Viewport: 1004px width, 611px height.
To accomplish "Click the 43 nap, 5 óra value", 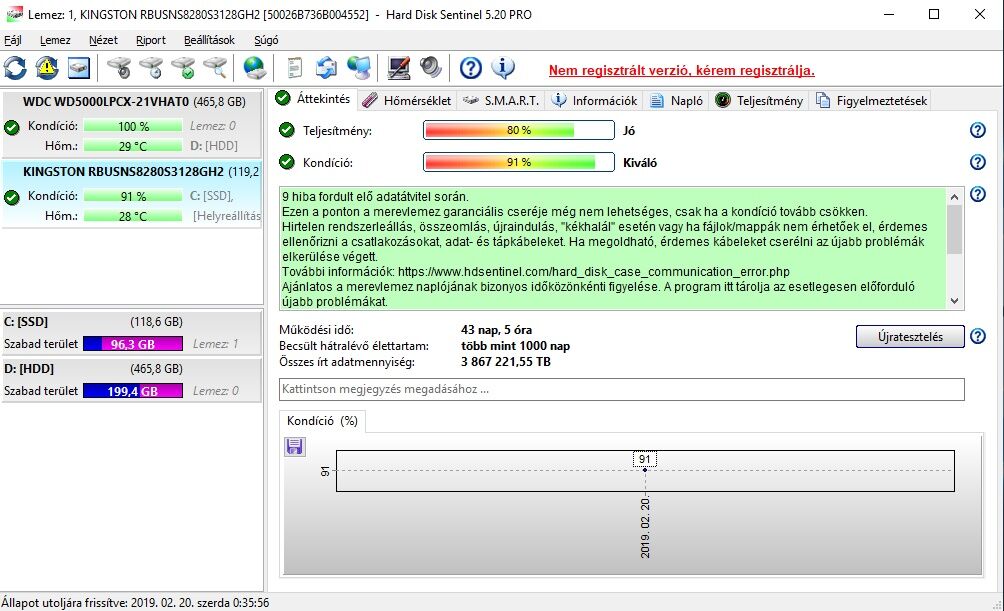I will tap(496, 330).
